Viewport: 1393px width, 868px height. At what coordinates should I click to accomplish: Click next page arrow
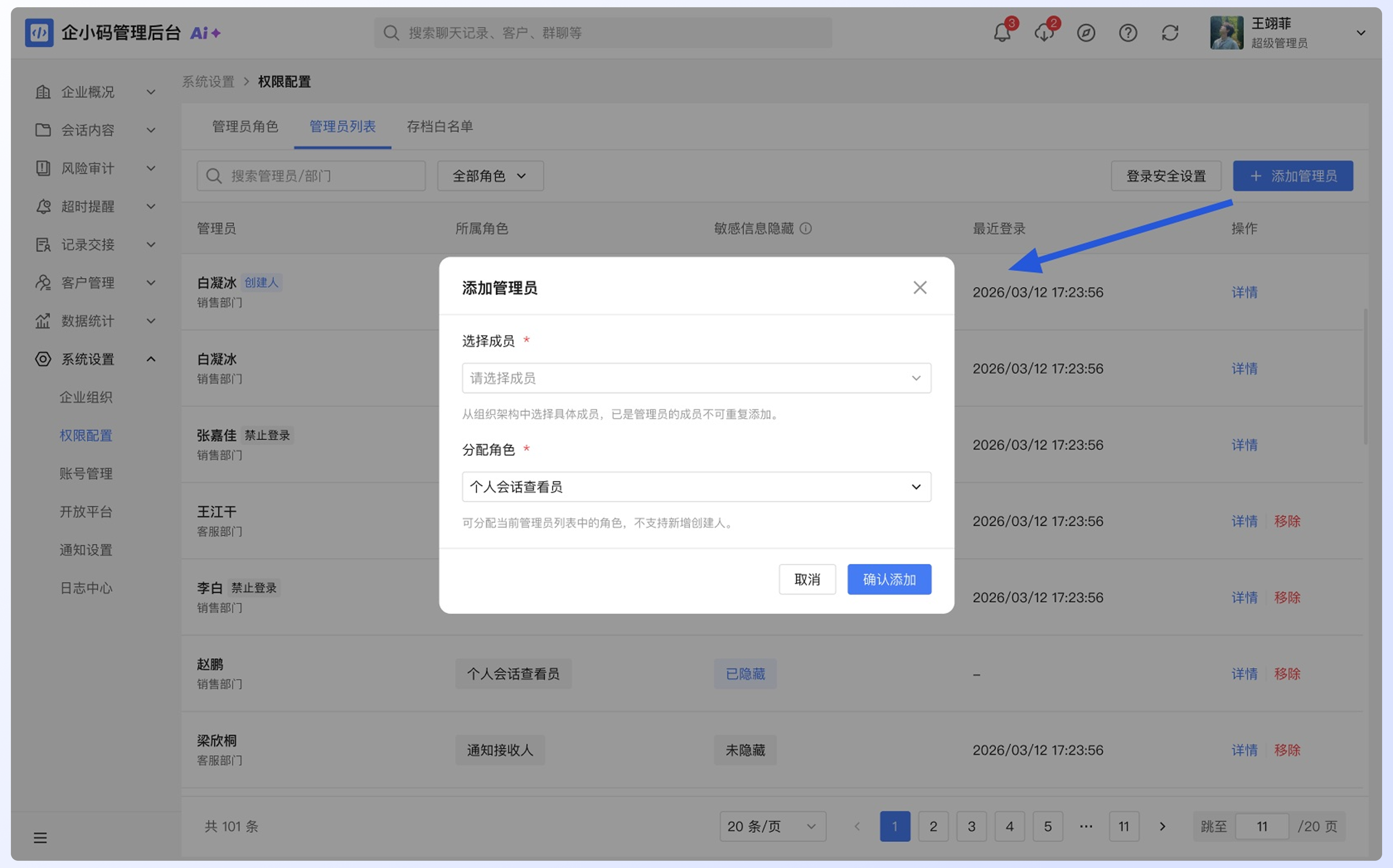[x=1162, y=826]
